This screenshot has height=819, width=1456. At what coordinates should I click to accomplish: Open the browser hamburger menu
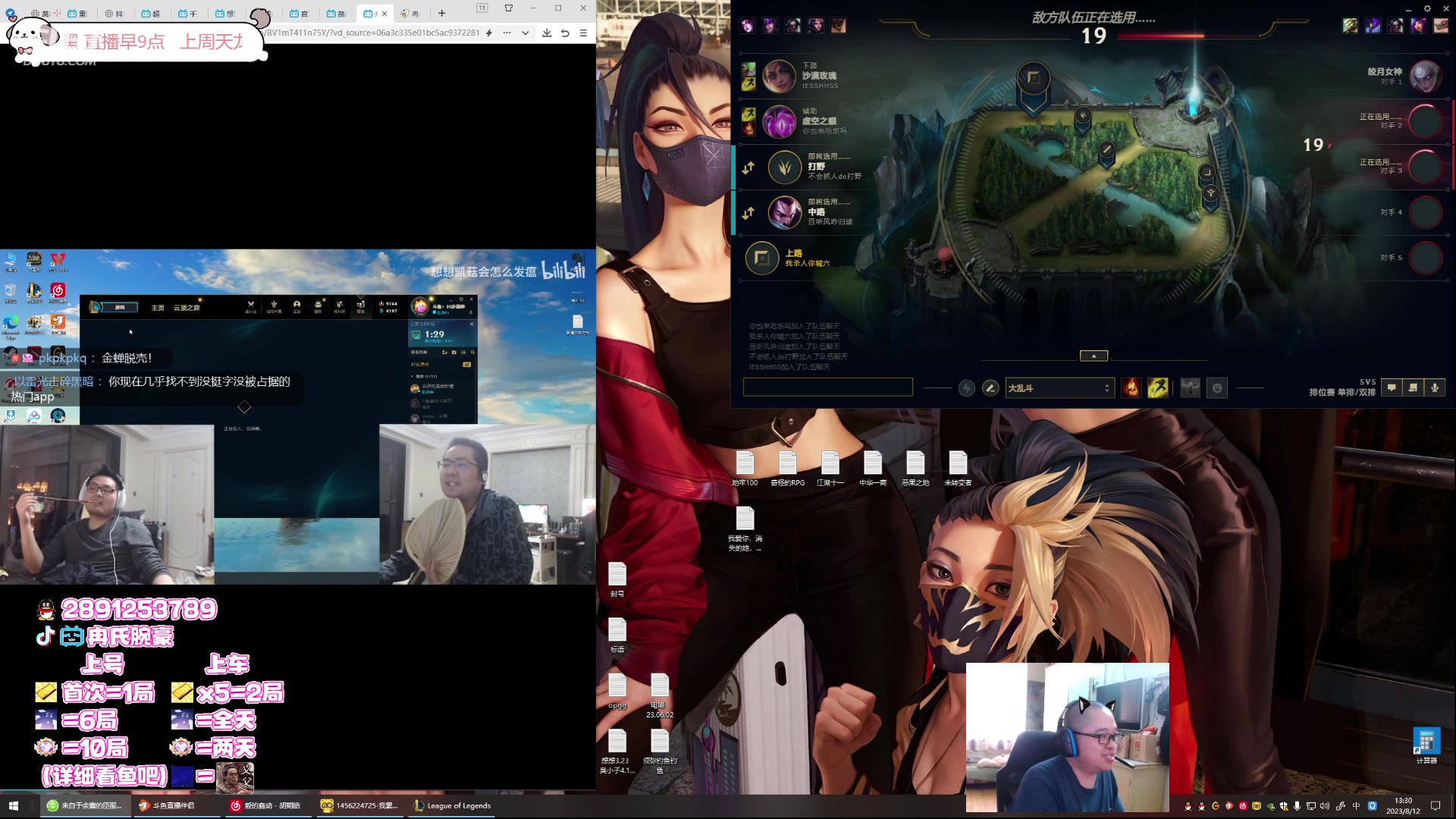click(583, 33)
